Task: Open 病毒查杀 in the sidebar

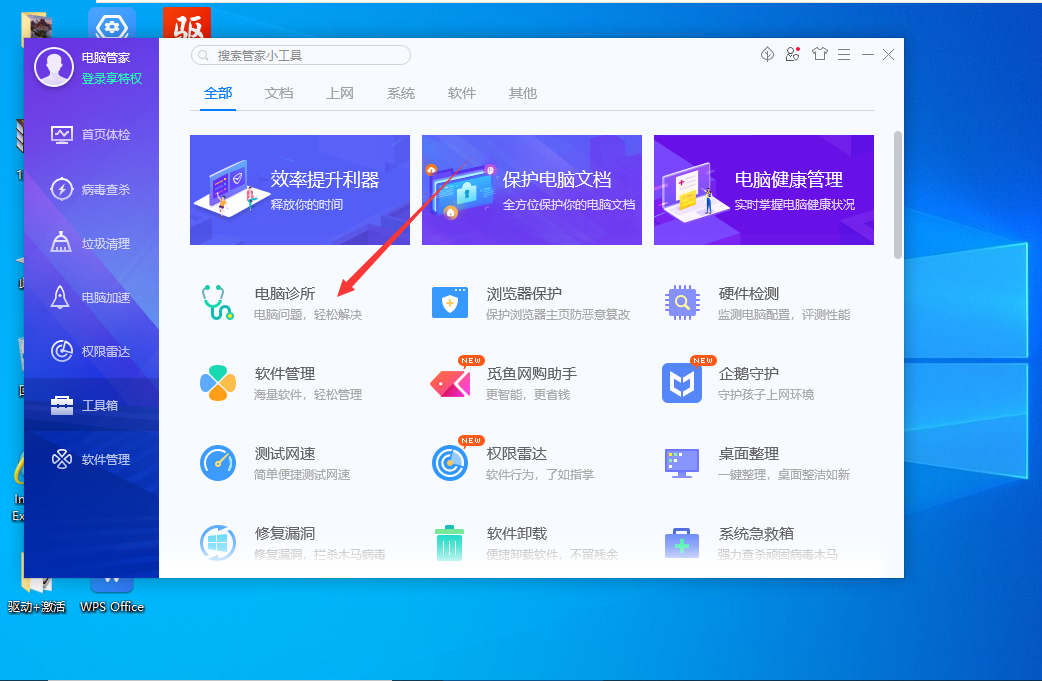Action: coord(91,189)
